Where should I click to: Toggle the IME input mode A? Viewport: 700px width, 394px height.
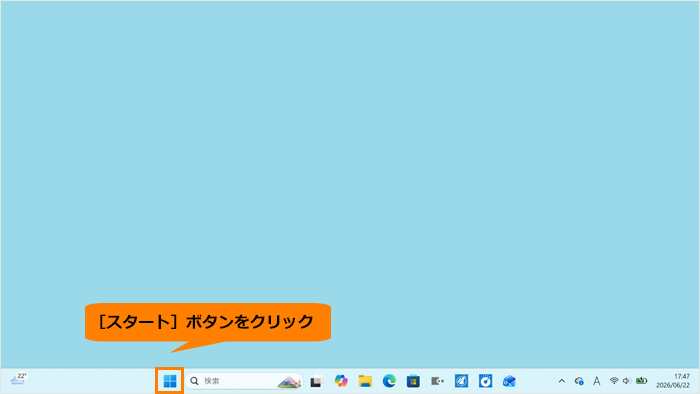click(596, 381)
